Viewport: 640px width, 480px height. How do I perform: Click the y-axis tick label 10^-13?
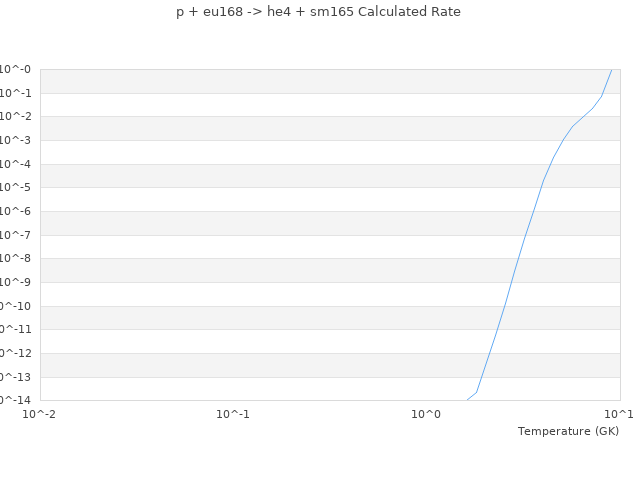[14, 377]
